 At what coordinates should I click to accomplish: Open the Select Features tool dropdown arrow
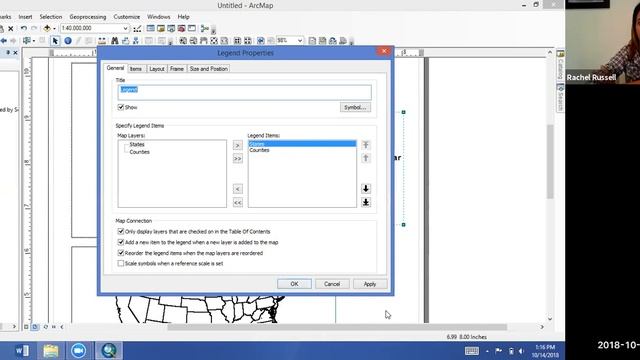[34, 41]
